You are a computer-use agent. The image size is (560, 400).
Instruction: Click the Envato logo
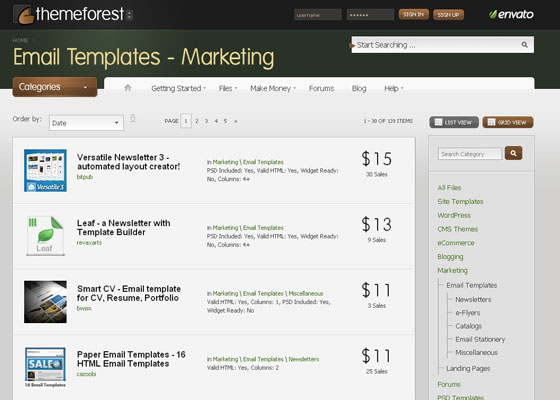[511, 14]
